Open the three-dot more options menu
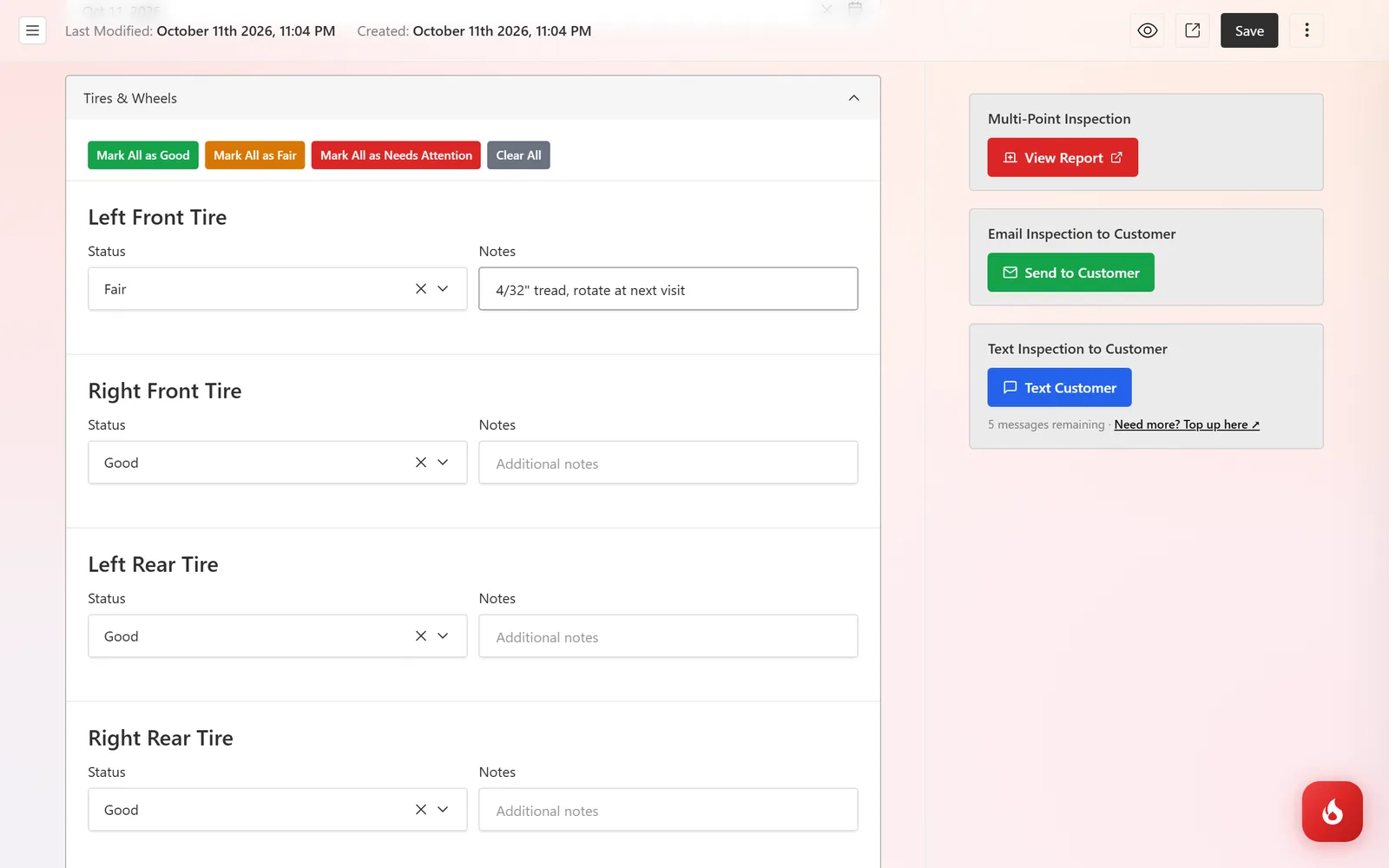 click(x=1307, y=30)
